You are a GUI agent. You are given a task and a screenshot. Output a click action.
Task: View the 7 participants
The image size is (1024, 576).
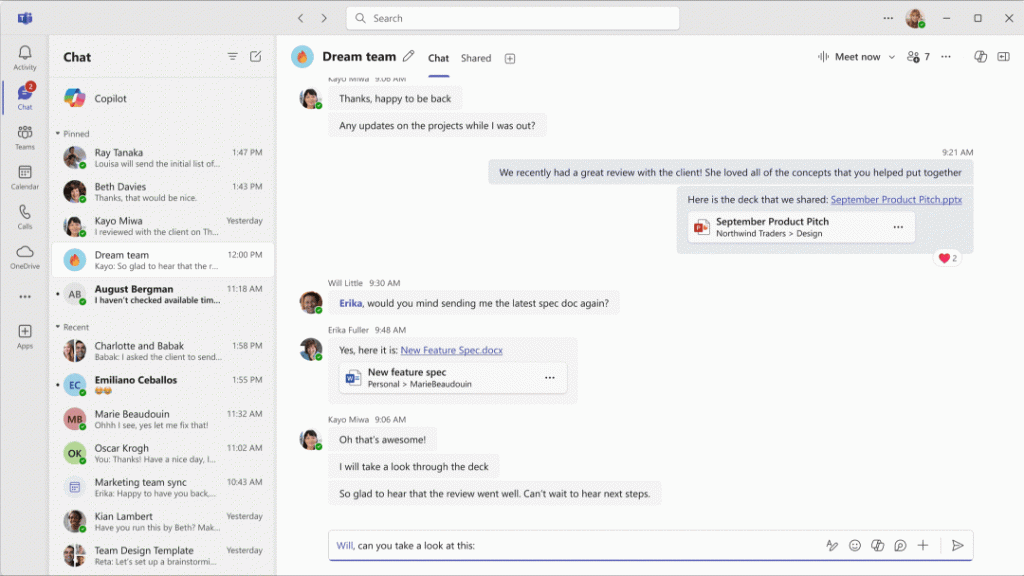[918, 57]
